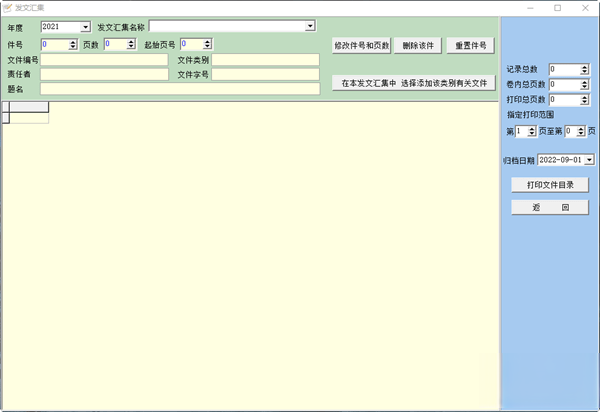The image size is (600, 412).
Task: Click the 打印文件目录 button
Action: pyautogui.click(x=550, y=185)
